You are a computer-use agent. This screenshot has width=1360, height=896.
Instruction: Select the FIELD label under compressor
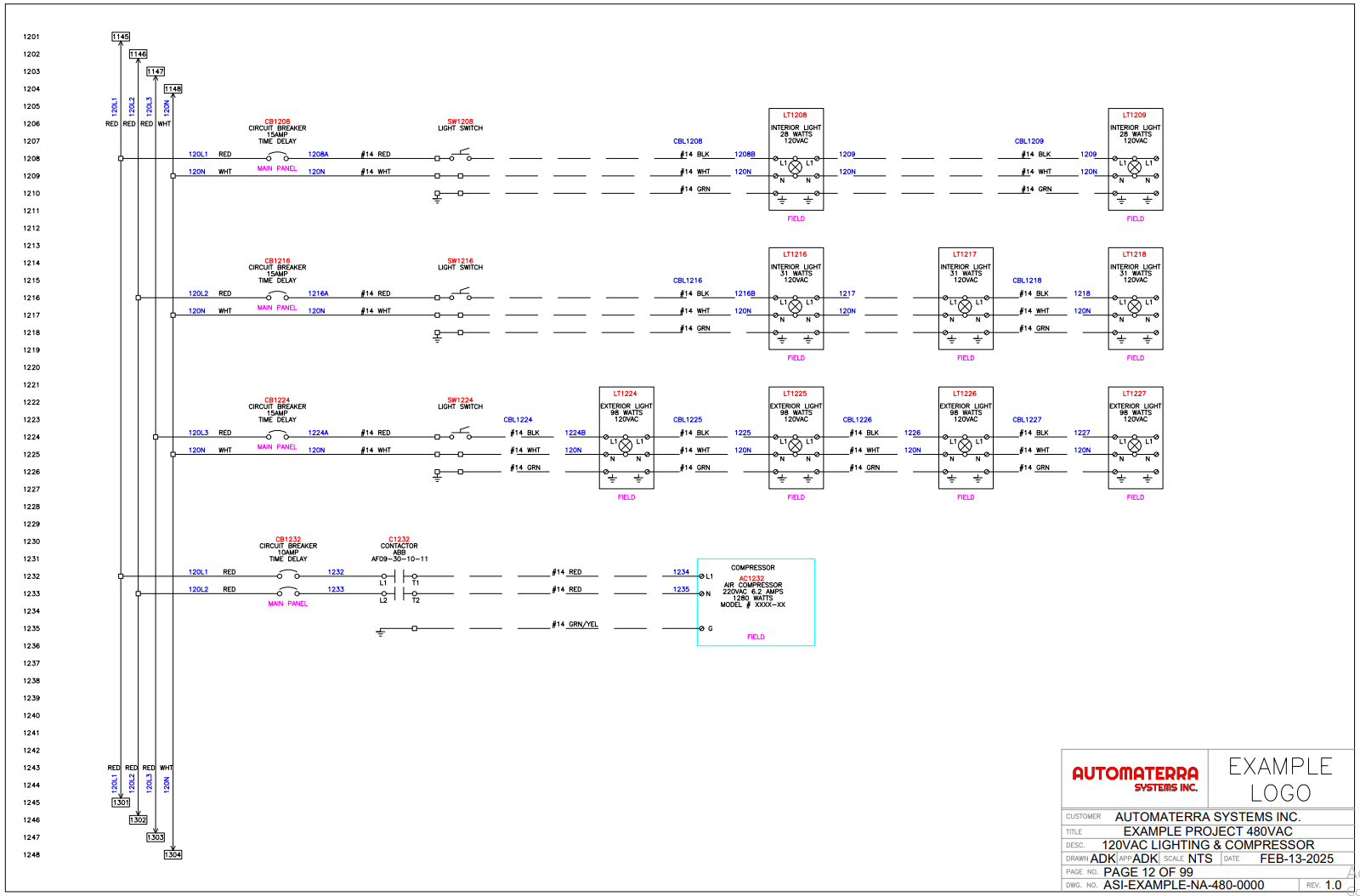[755, 636]
